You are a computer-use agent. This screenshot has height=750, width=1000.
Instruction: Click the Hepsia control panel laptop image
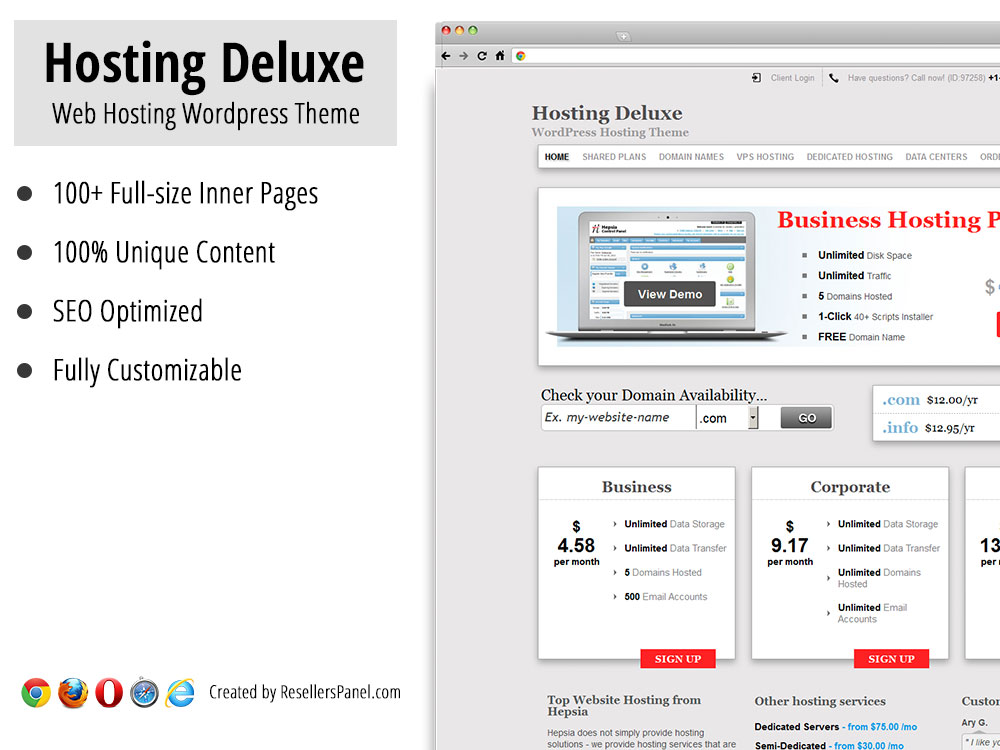pyautogui.click(x=666, y=276)
